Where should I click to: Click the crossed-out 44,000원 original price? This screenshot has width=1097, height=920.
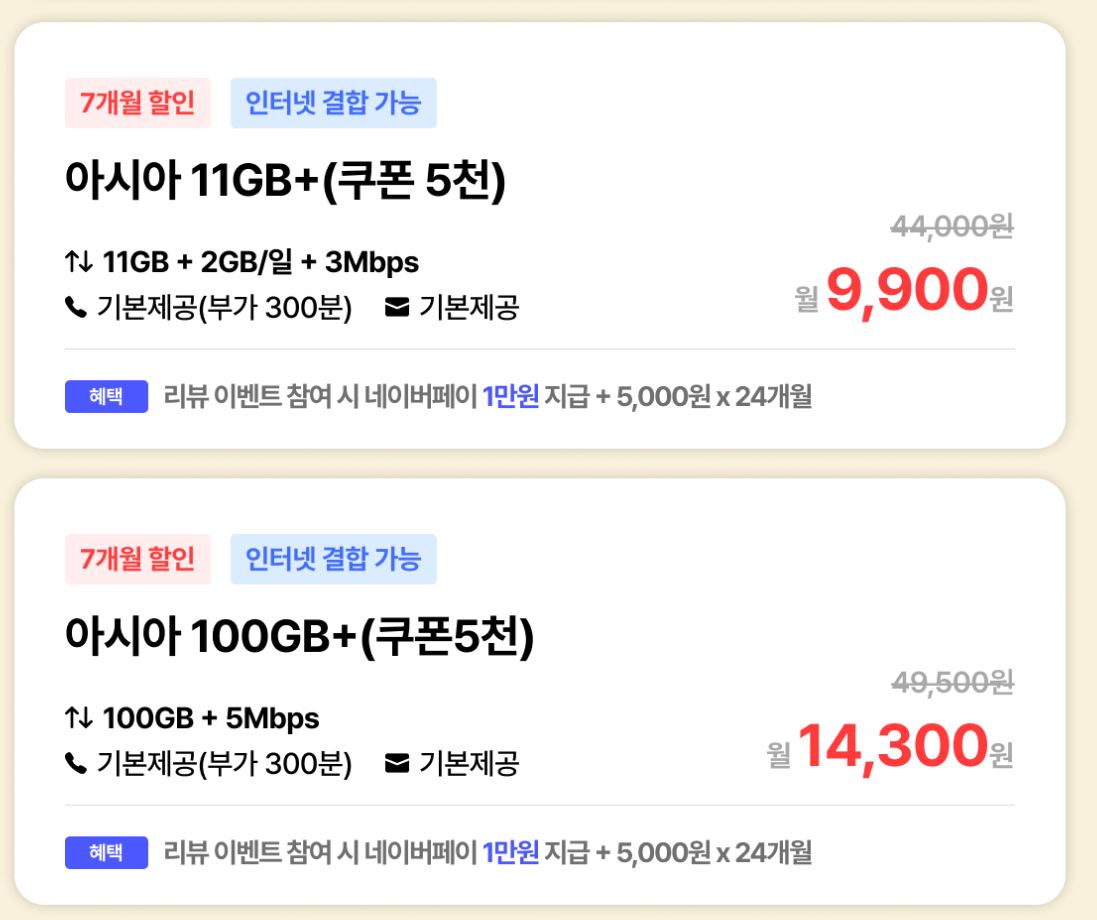point(951,227)
